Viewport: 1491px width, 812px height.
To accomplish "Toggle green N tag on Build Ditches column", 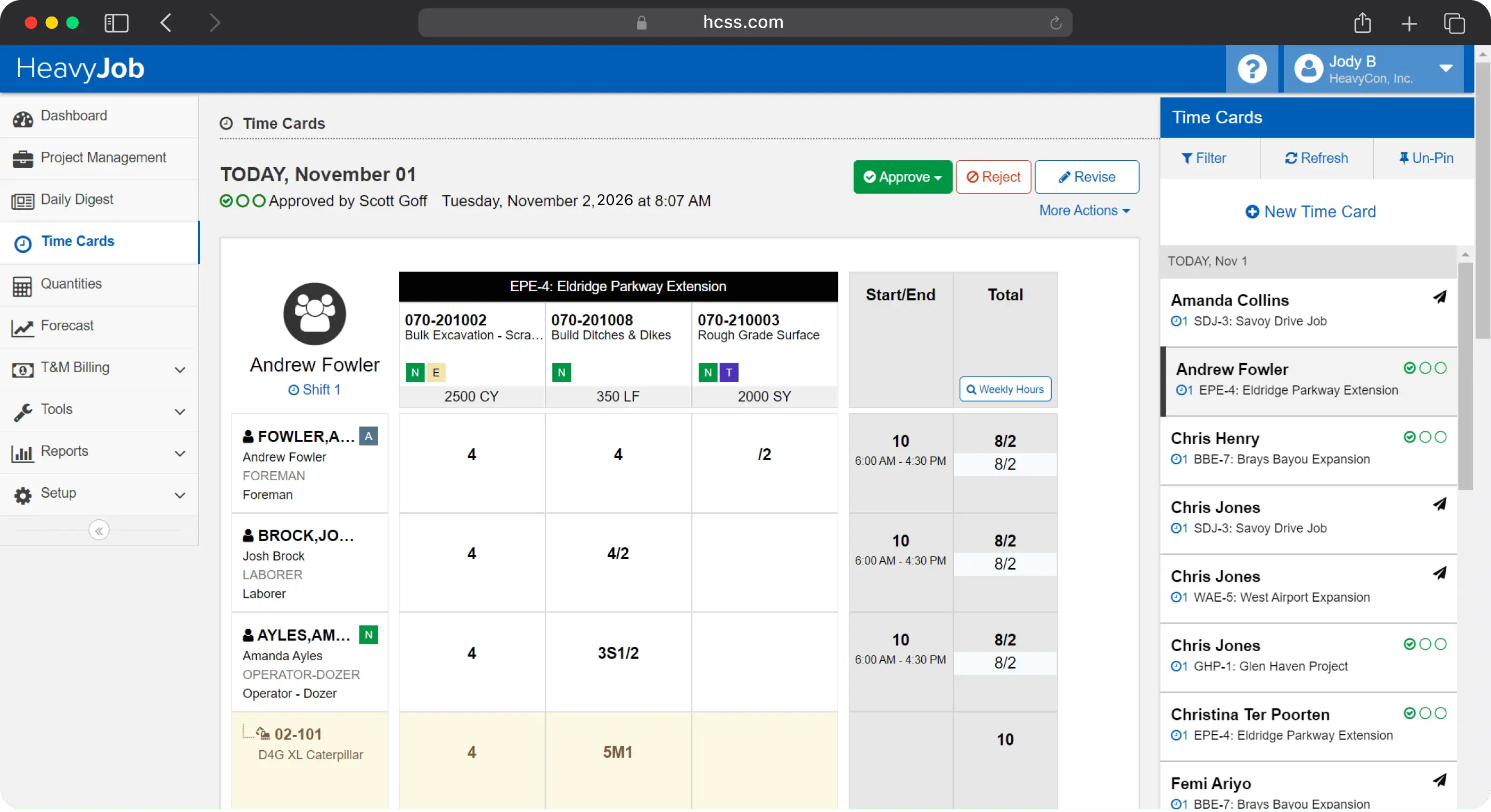I will point(561,372).
